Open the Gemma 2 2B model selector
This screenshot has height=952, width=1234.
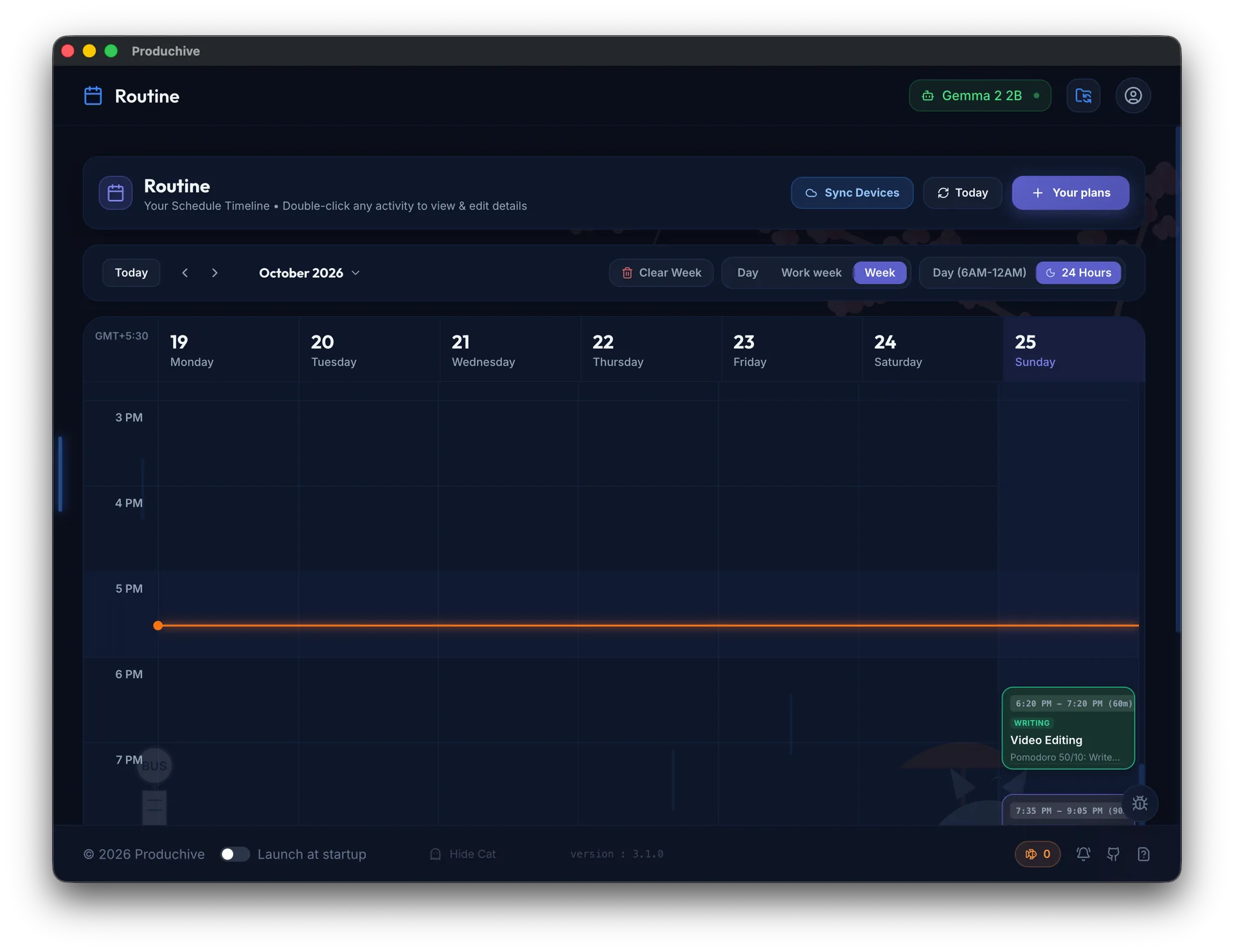[979, 96]
